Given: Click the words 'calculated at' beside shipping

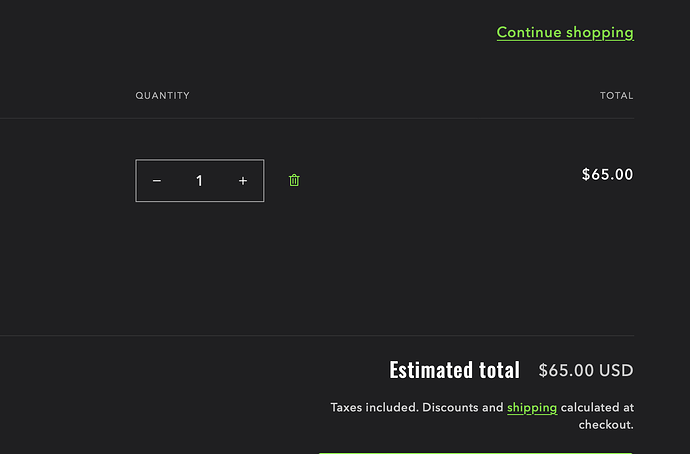Looking at the screenshot, I should pyautogui.click(x=597, y=407).
